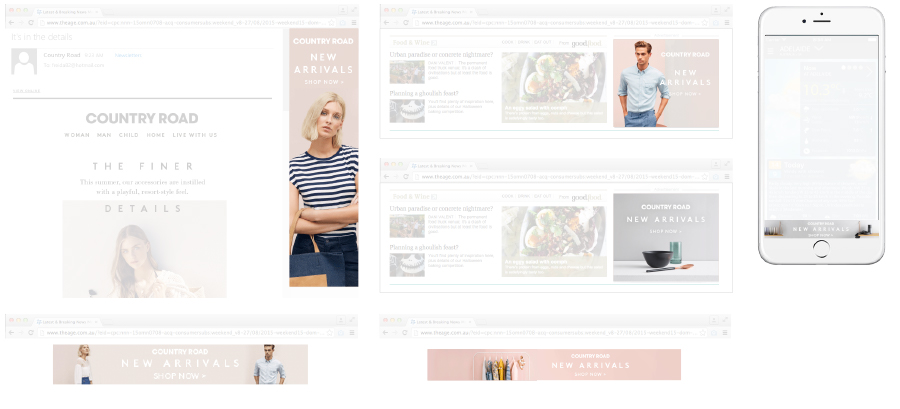Tap the right chevron on the phone's Now card
Viewport: 900px width, 409px height.
point(871,72)
